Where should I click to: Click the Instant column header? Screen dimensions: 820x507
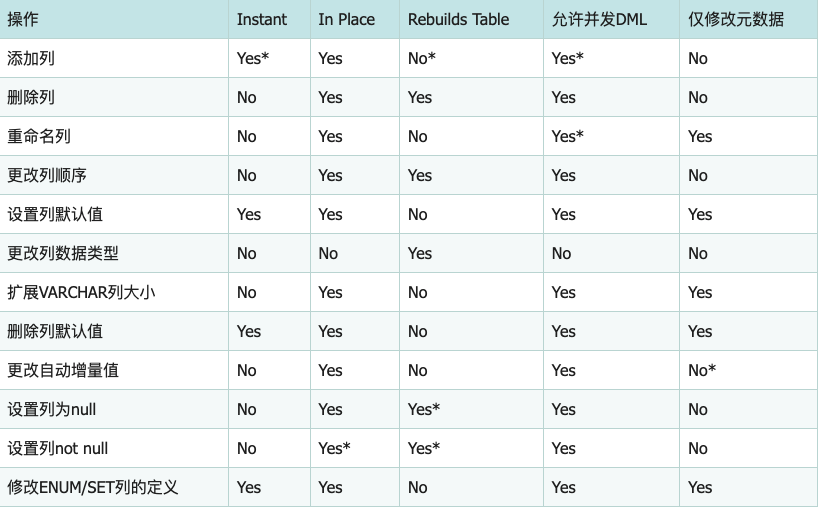pos(262,19)
